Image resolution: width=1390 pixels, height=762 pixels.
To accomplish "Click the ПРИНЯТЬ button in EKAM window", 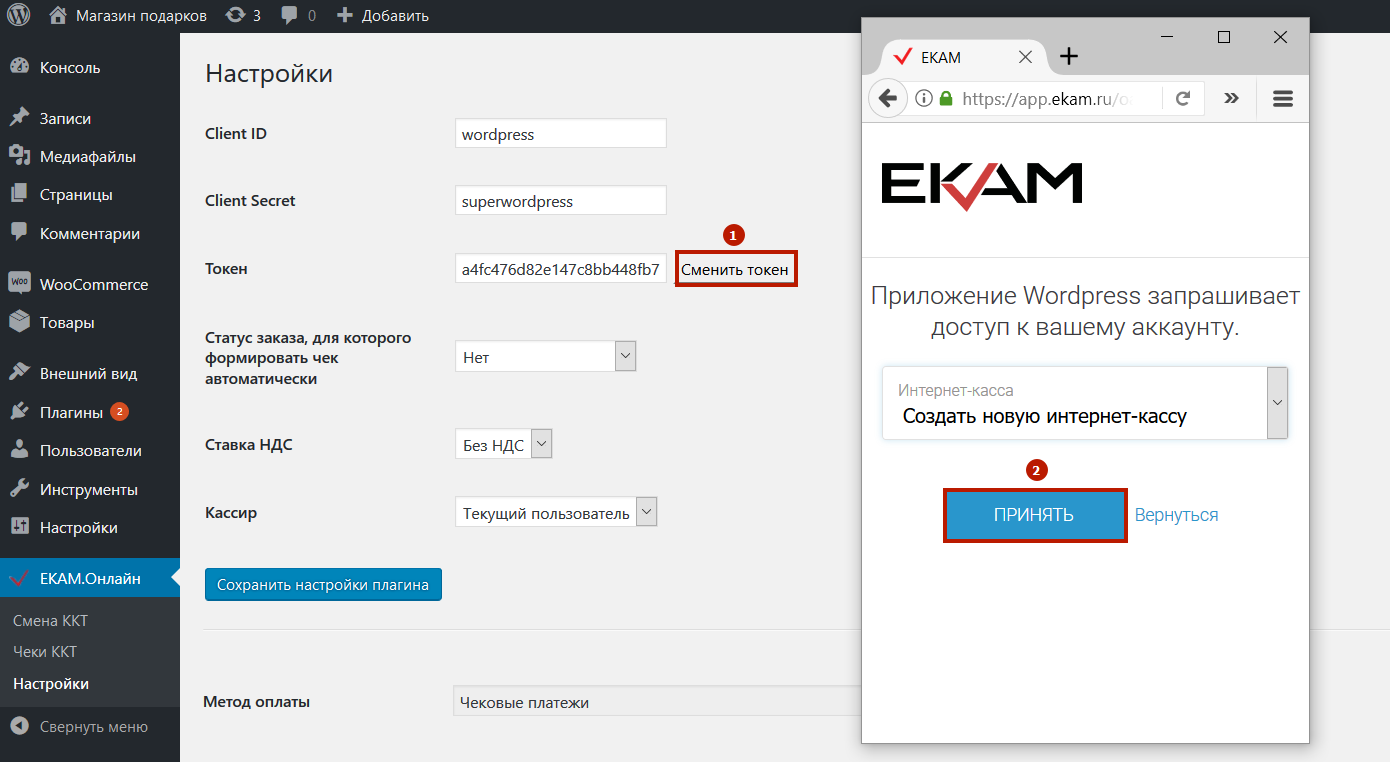I will tap(1035, 515).
